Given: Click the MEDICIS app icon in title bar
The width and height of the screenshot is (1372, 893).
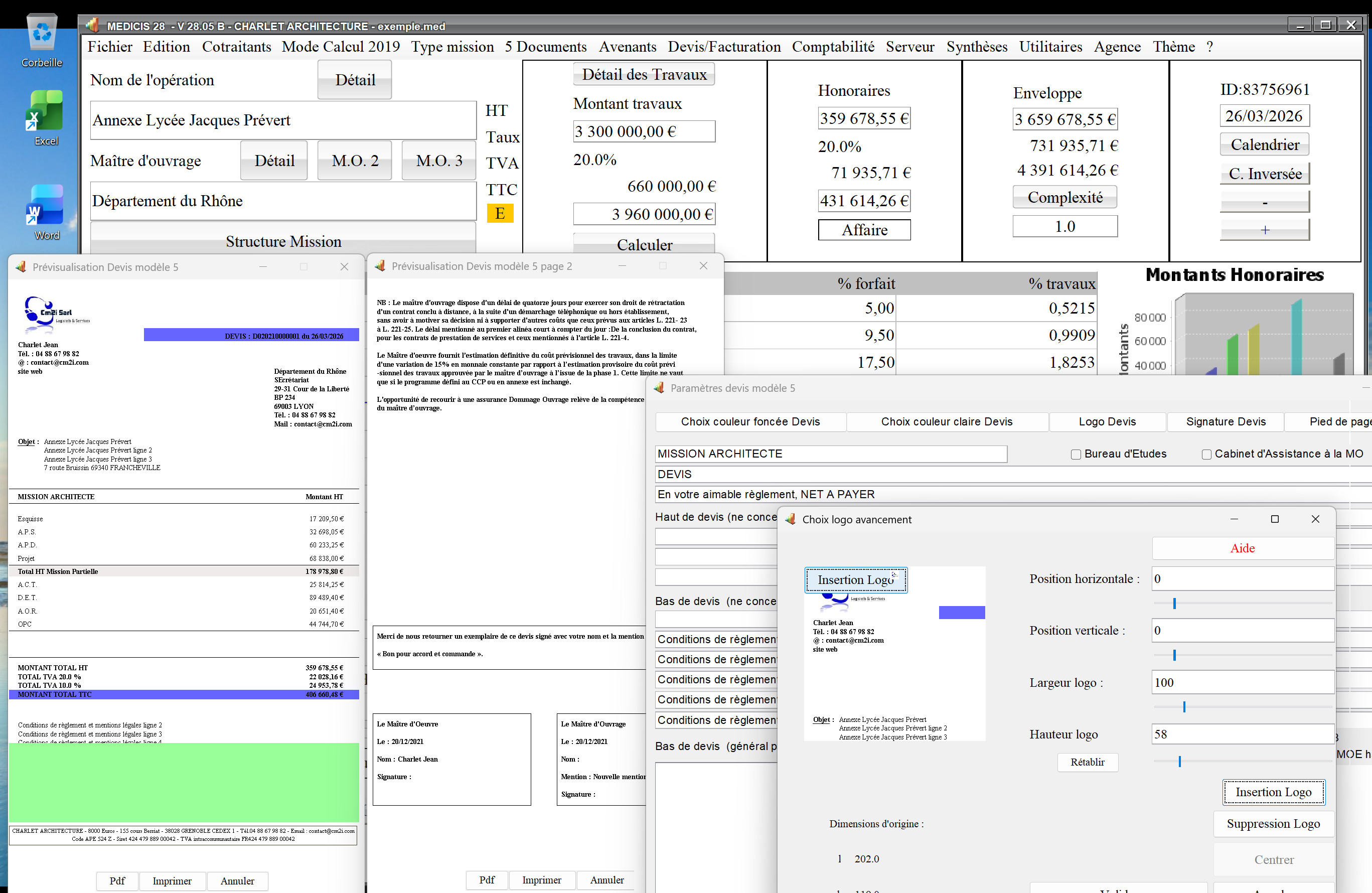Looking at the screenshot, I should (x=92, y=26).
